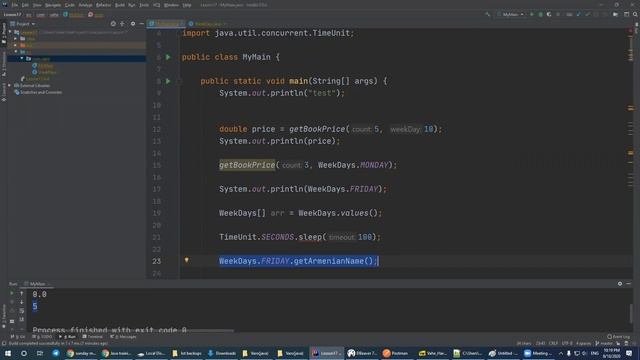This screenshot has width=640, height=360.
Task: Click the highlighted 5 in Run console output
Action: click(x=35, y=307)
